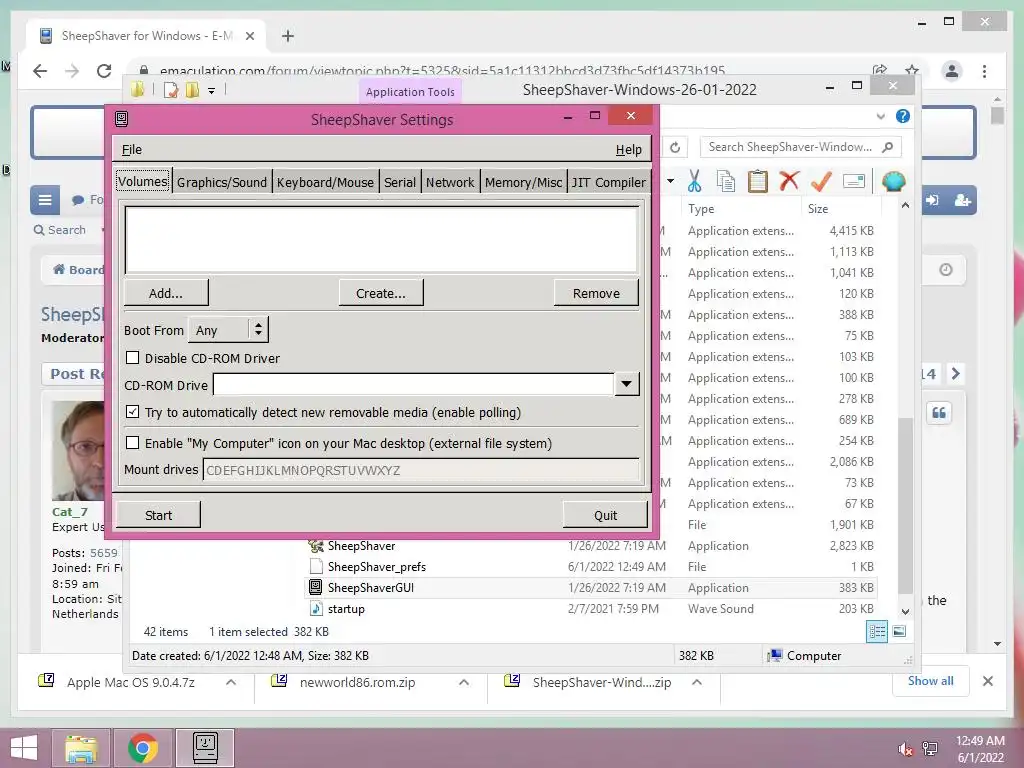Viewport: 1024px width, 768px height.
Task: Click the search magnifier in Explorer search box
Action: pos(888,147)
